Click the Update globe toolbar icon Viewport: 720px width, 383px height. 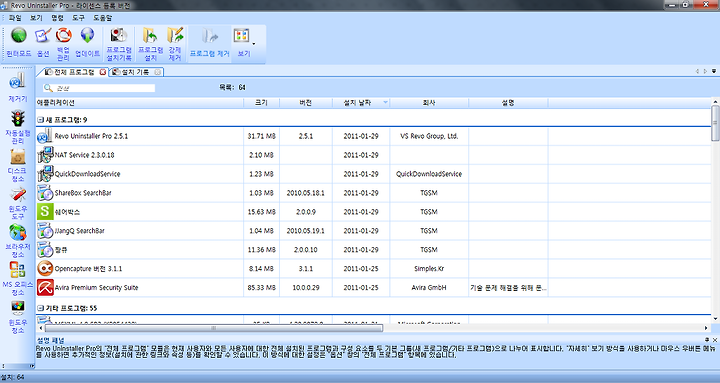click(x=87, y=36)
